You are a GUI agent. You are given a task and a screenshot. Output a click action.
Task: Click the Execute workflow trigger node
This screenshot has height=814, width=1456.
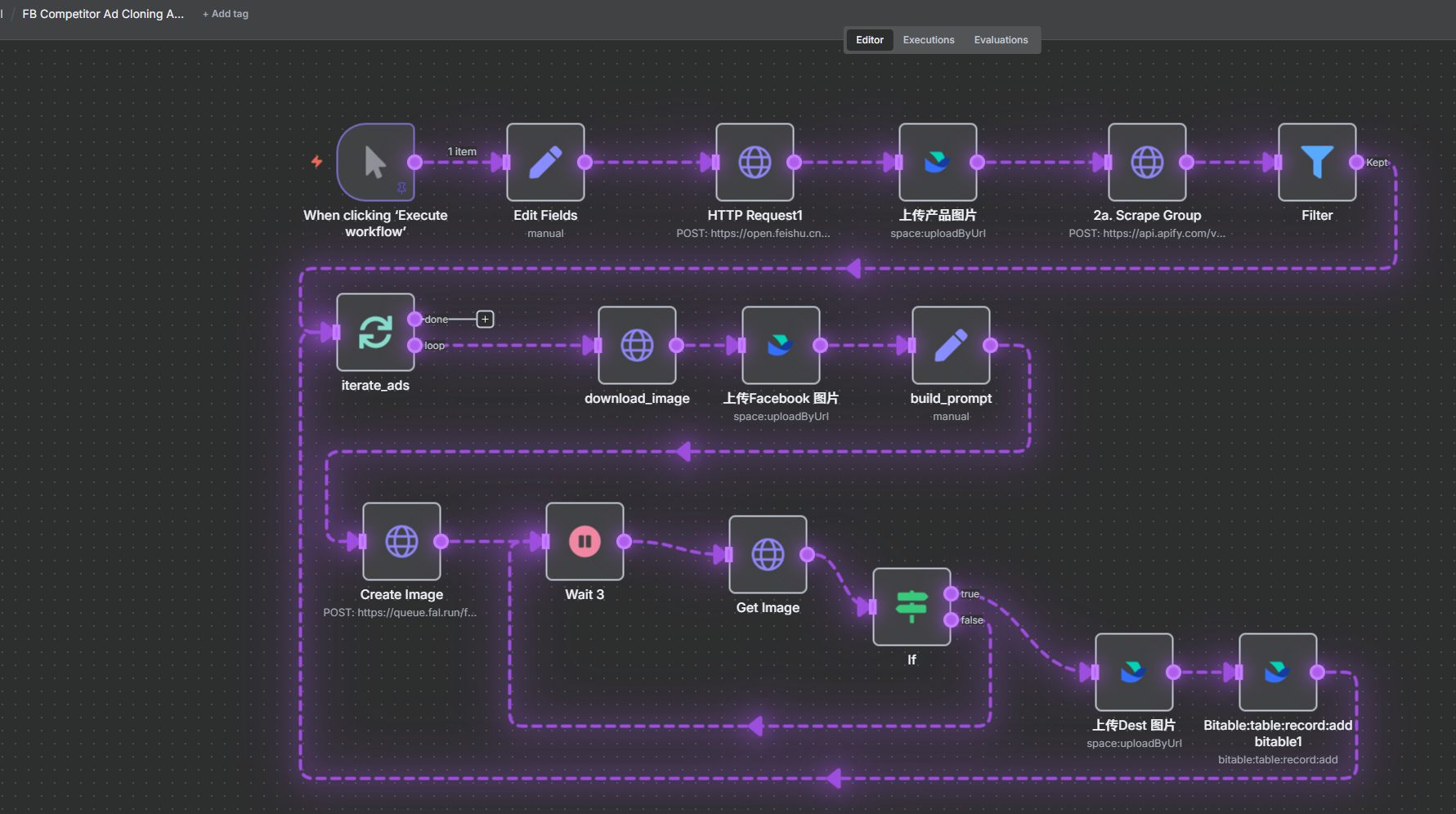click(375, 162)
